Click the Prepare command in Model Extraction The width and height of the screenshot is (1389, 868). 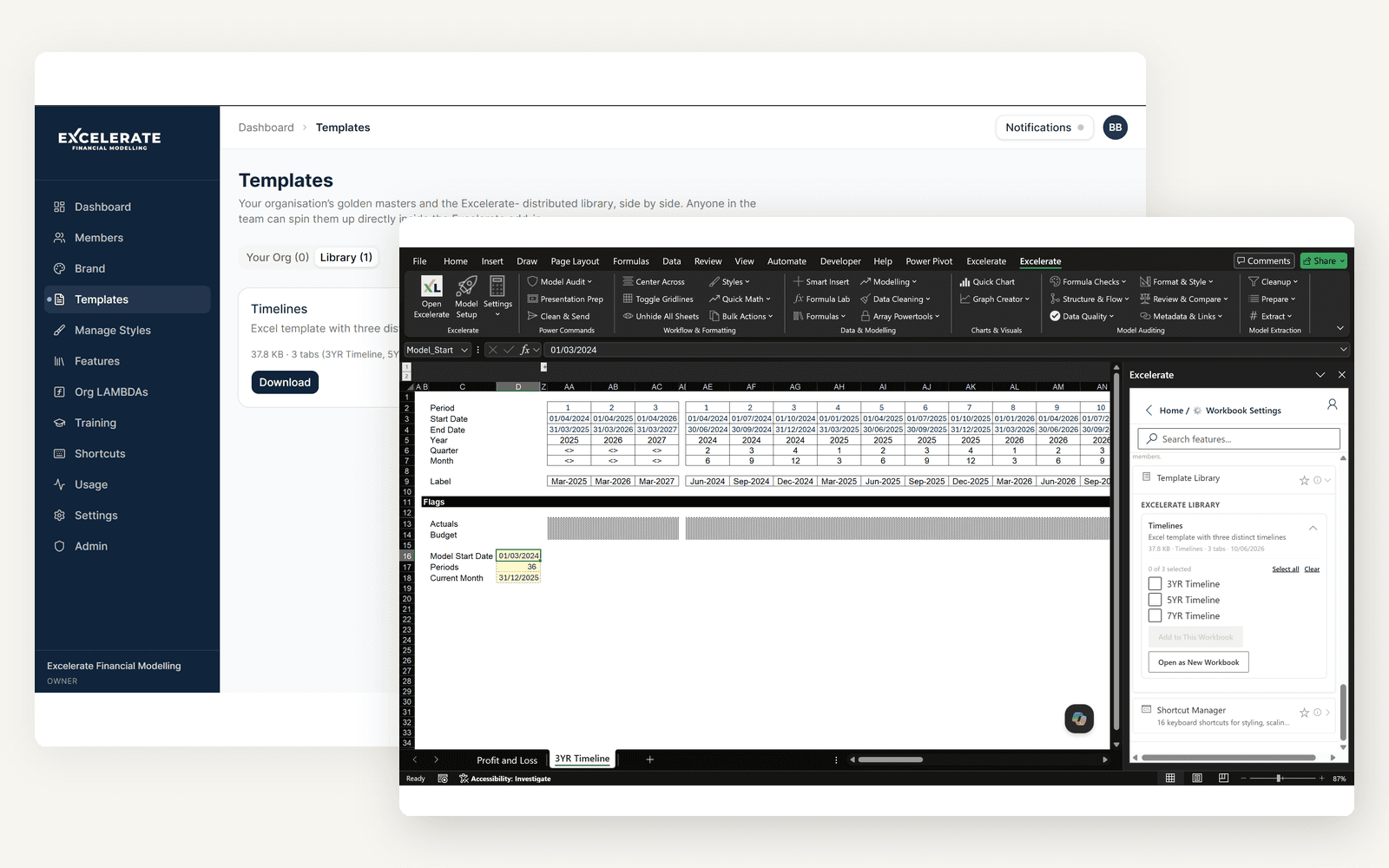pyautogui.click(x=1272, y=299)
